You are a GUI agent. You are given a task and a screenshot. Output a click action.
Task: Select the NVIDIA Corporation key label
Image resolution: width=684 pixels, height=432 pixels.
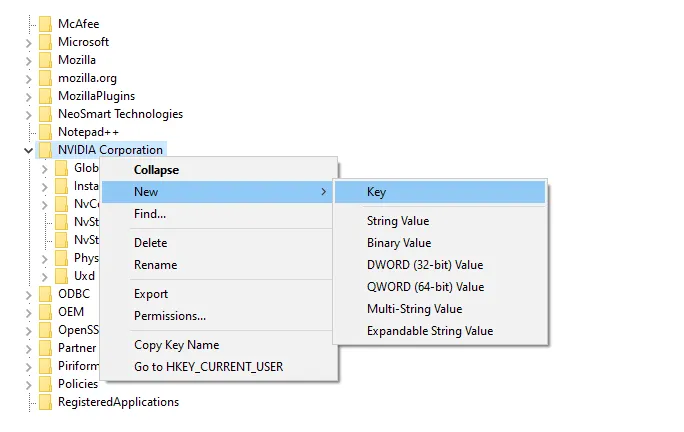pyautogui.click(x=110, y=150)
